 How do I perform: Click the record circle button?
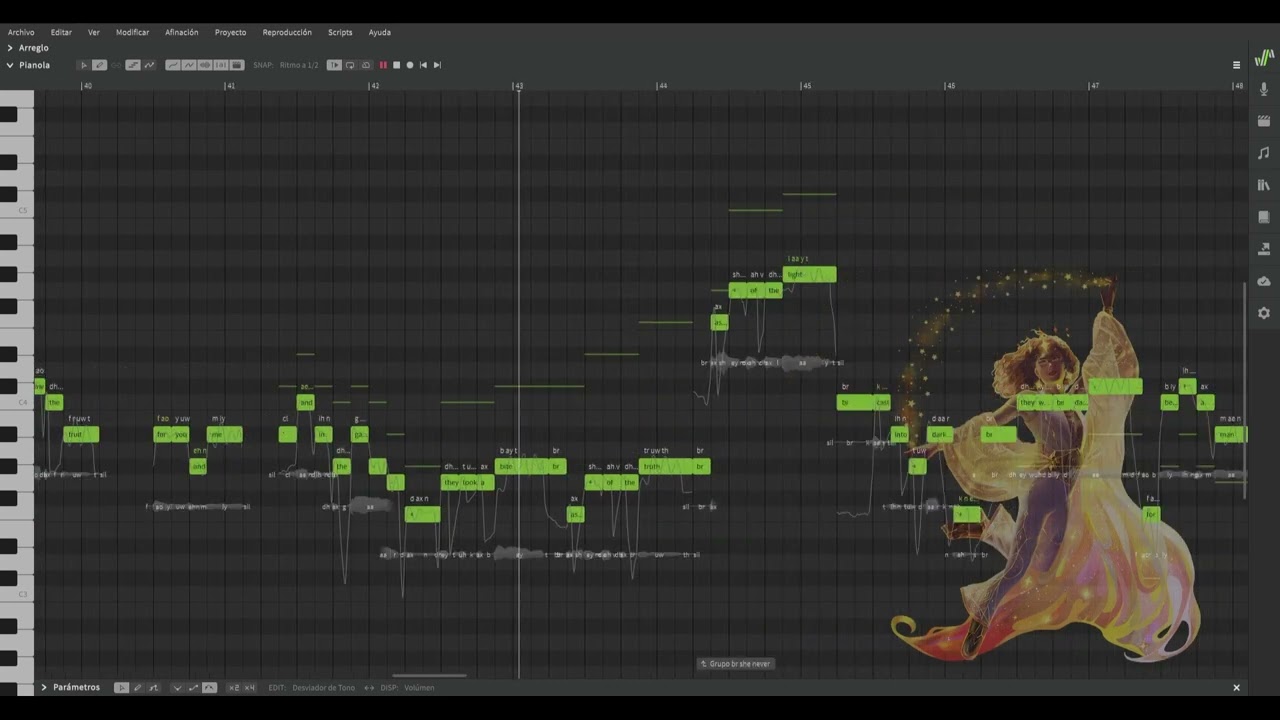(x=410, y=65)
